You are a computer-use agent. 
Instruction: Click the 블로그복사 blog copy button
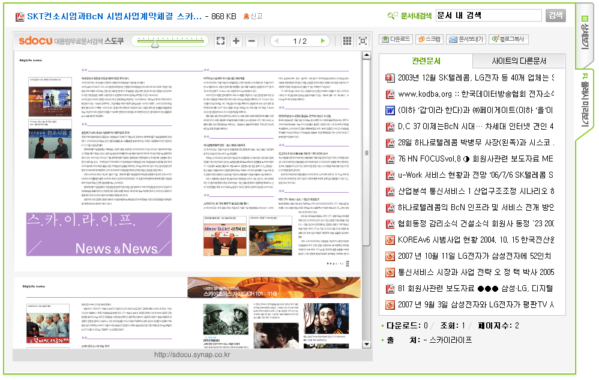point(508,39)
